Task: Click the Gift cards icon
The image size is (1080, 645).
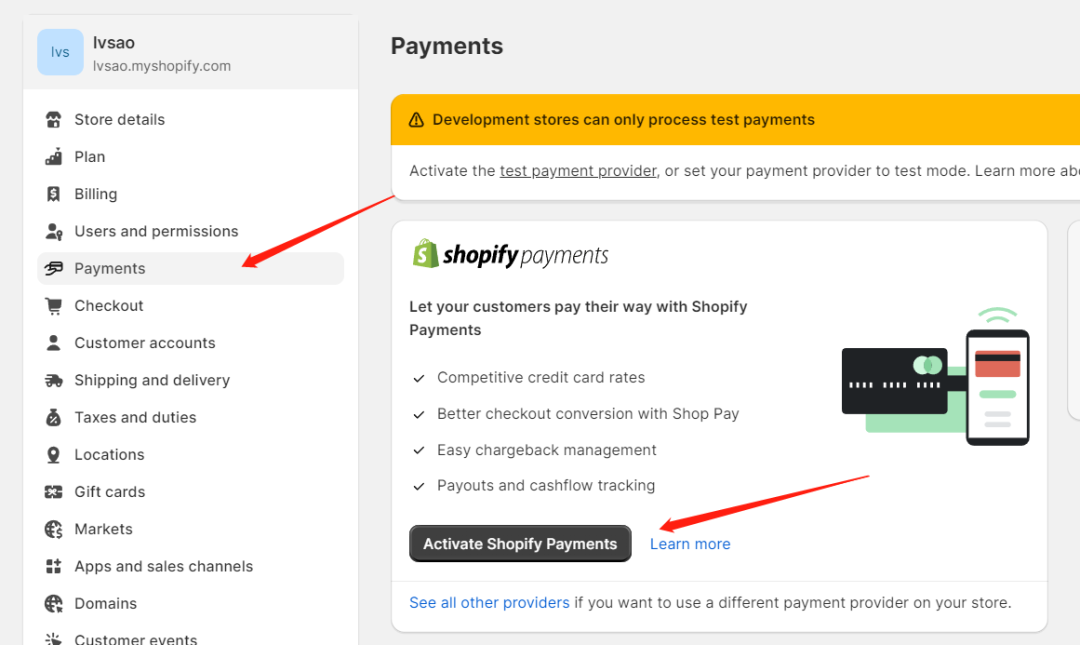Action: tap(54, 492)
